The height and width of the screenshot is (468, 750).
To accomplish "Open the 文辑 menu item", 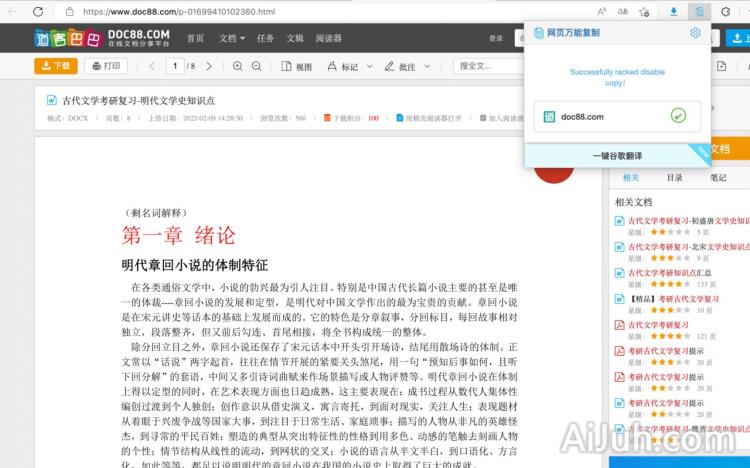I will pos(295,38).
